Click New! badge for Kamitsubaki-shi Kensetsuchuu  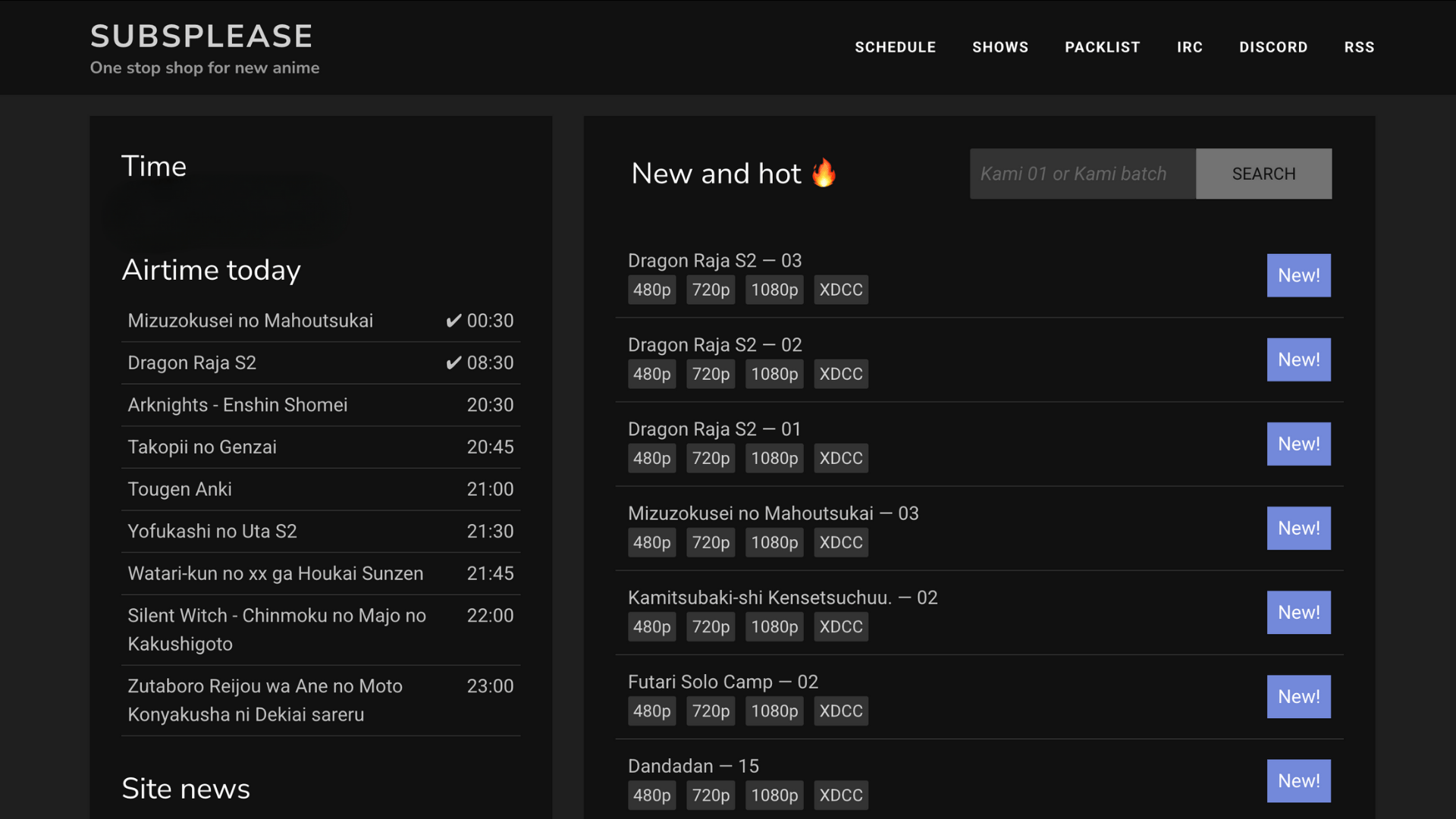point(1298,612)
